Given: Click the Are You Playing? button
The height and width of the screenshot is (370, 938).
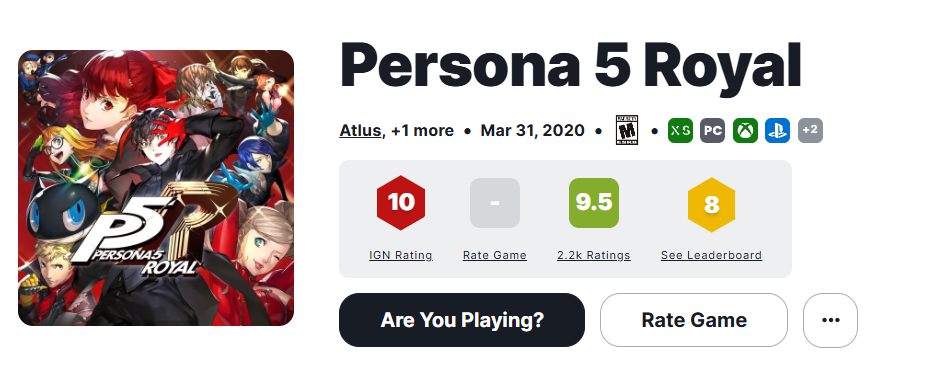Looking at the screenshot, I should [x=462, y=320].
